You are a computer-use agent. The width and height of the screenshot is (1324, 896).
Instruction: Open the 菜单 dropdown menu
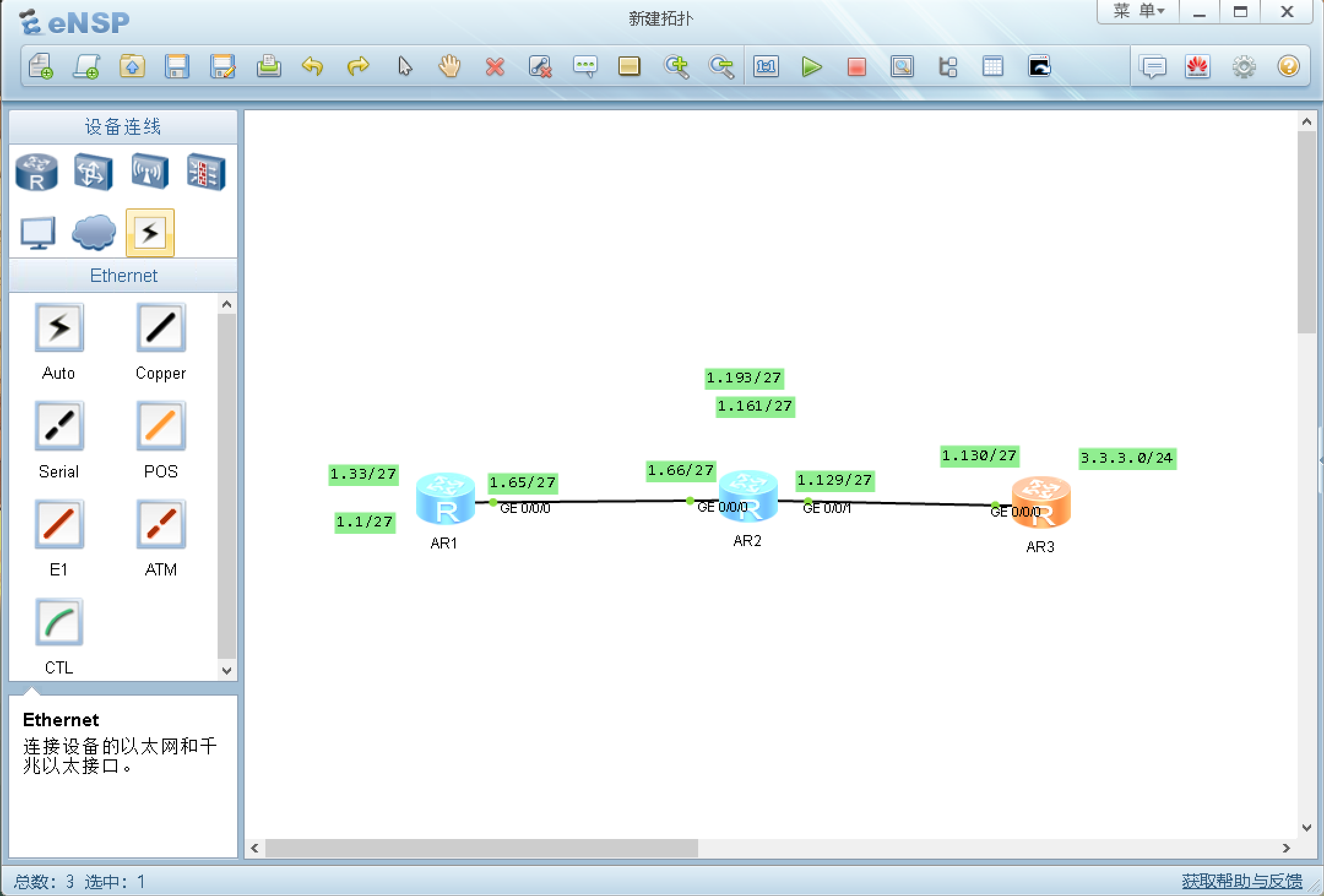coord(1138,12)
